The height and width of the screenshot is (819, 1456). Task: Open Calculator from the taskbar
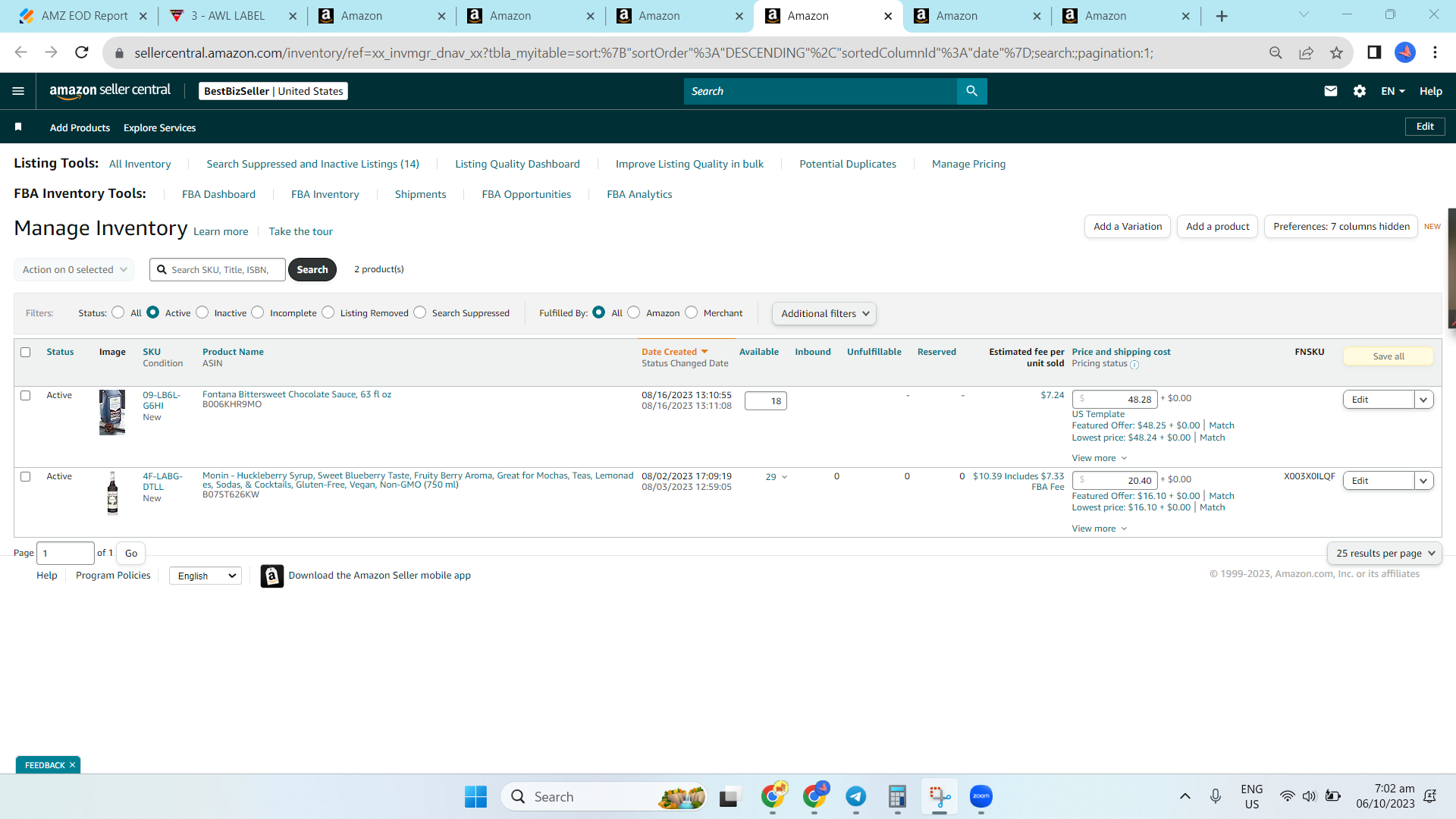[898, 796]
